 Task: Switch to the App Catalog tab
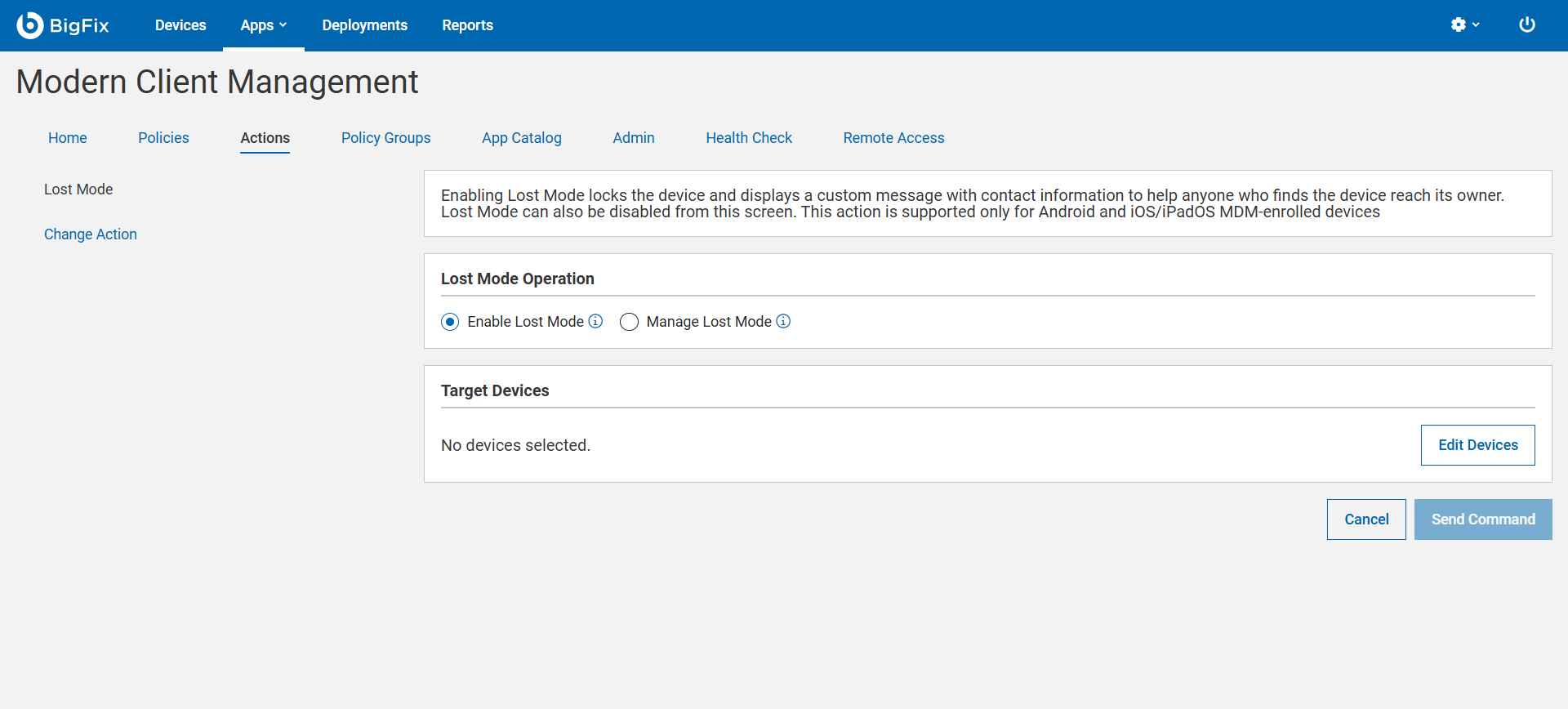tap(522, 138)
